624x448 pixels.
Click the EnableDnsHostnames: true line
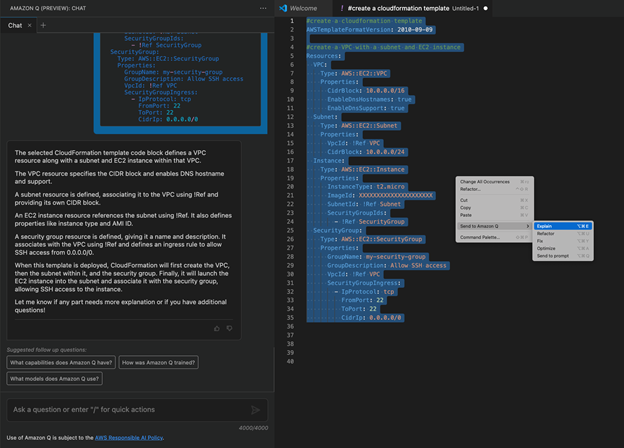(x=369, y=99)
